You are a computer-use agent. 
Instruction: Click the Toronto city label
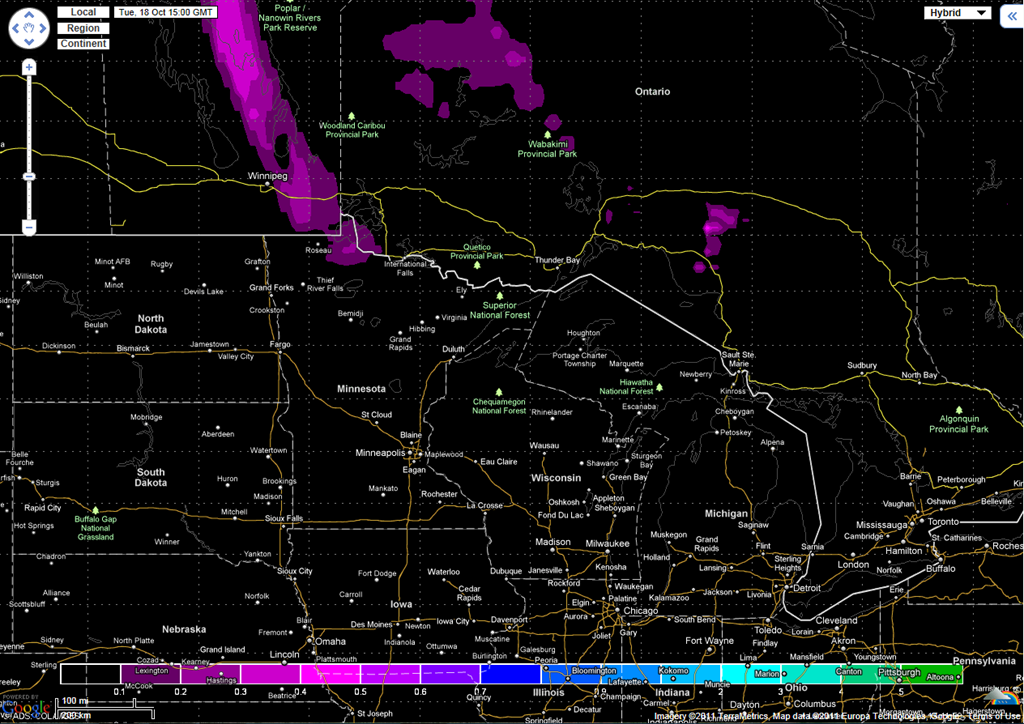tap(943, 522)
